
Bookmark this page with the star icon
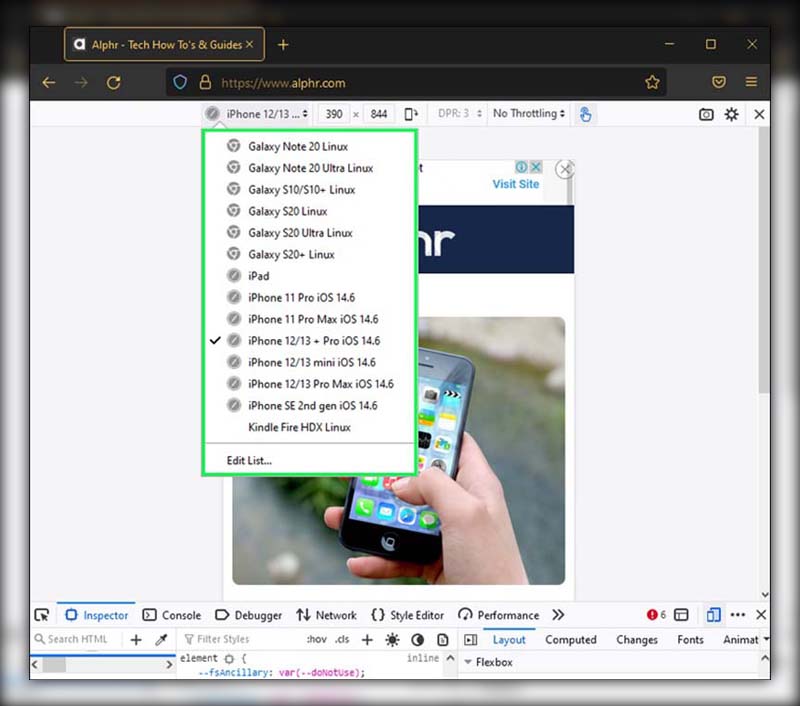[652, 82]
